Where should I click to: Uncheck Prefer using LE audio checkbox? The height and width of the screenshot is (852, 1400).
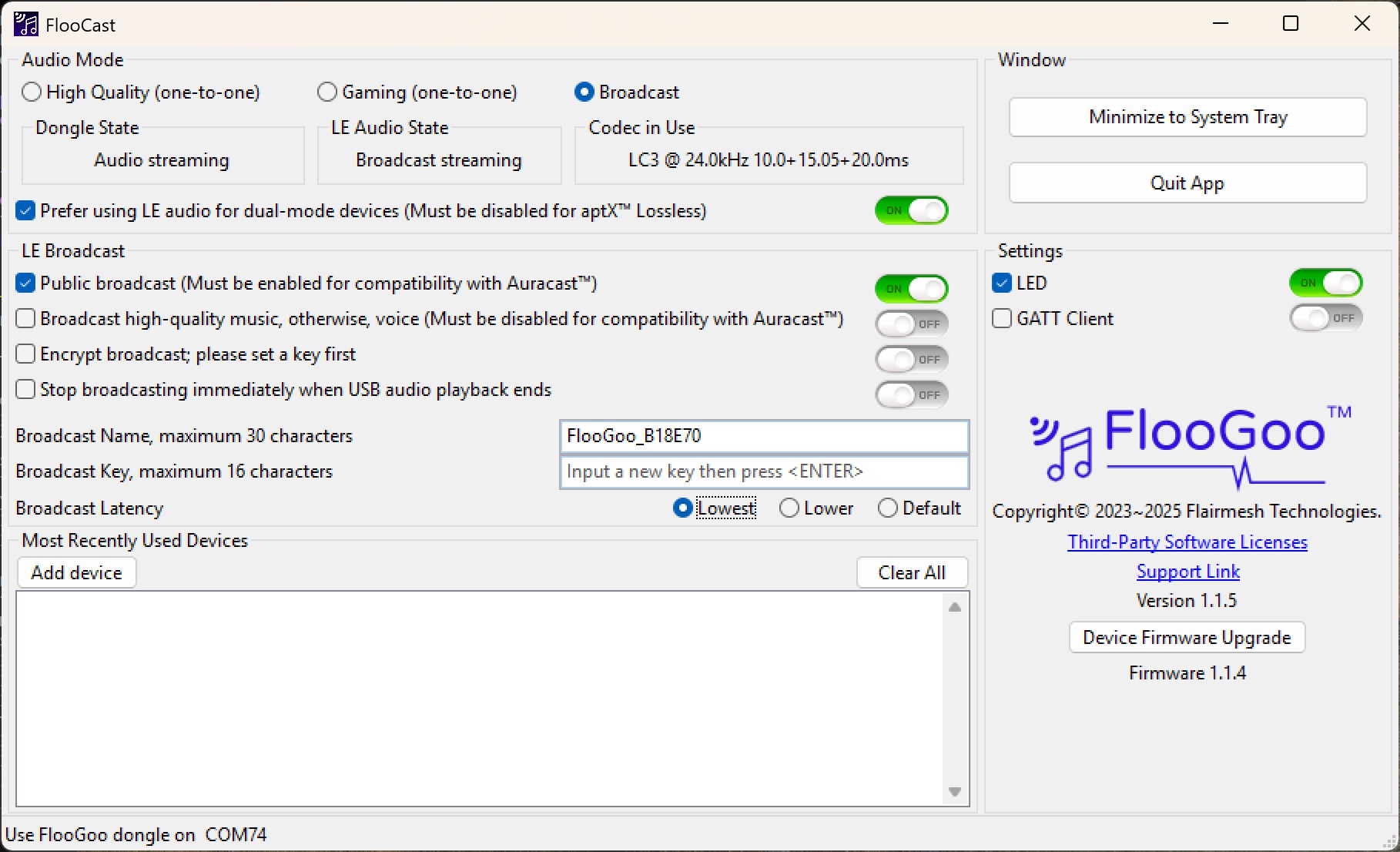(x=25, y=210)
